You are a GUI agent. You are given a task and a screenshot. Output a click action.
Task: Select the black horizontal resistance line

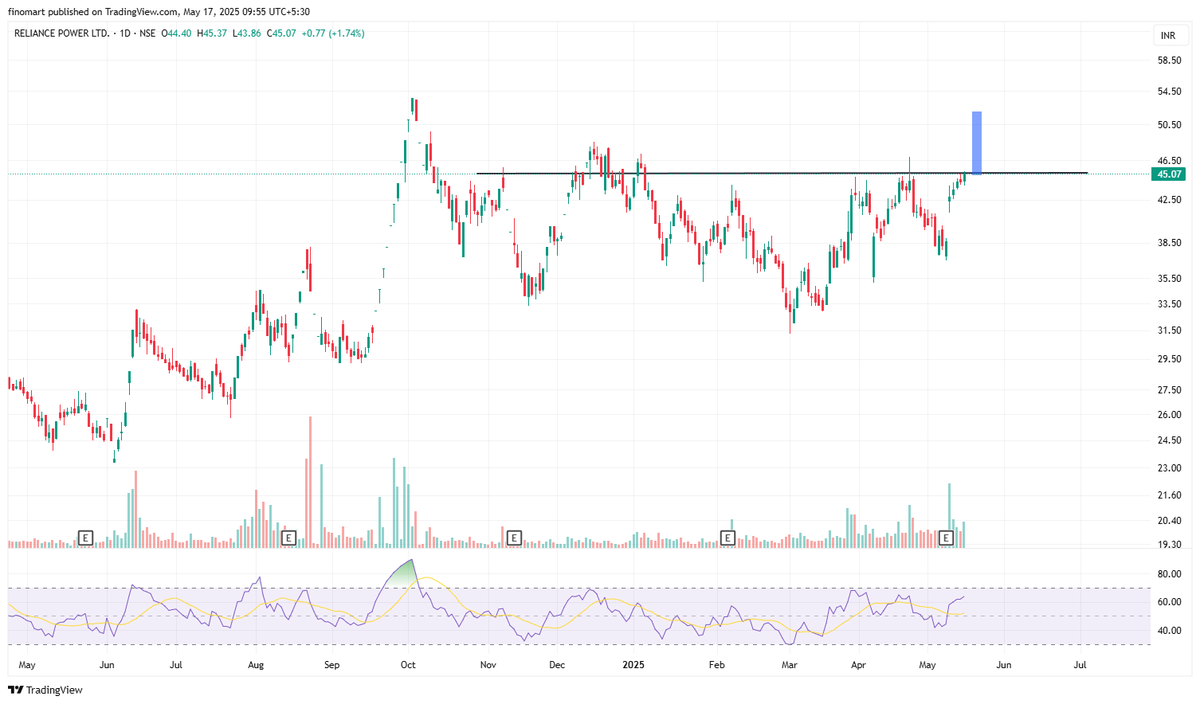781,174
